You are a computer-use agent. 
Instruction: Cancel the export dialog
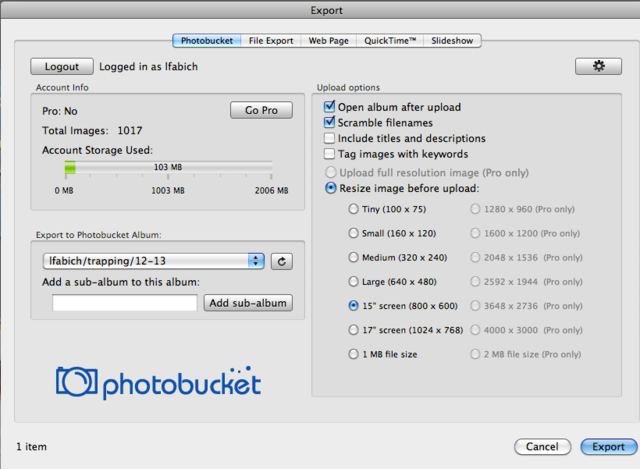tap(542, 447)
